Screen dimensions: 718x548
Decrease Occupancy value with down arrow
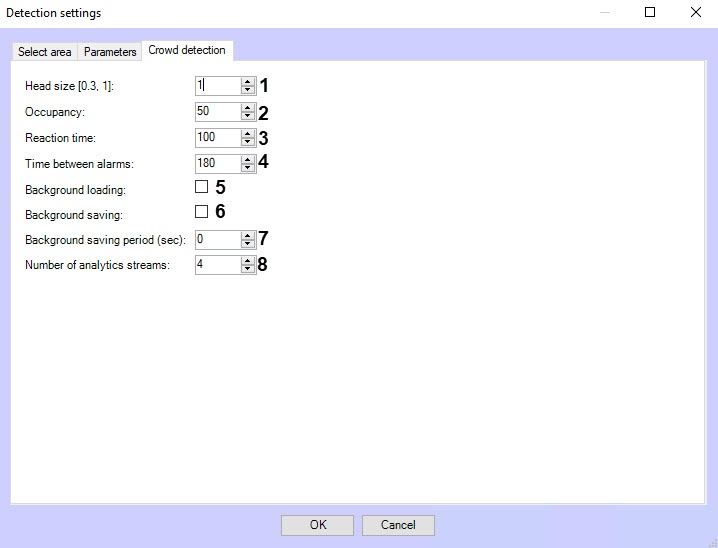tap(248, 116)
